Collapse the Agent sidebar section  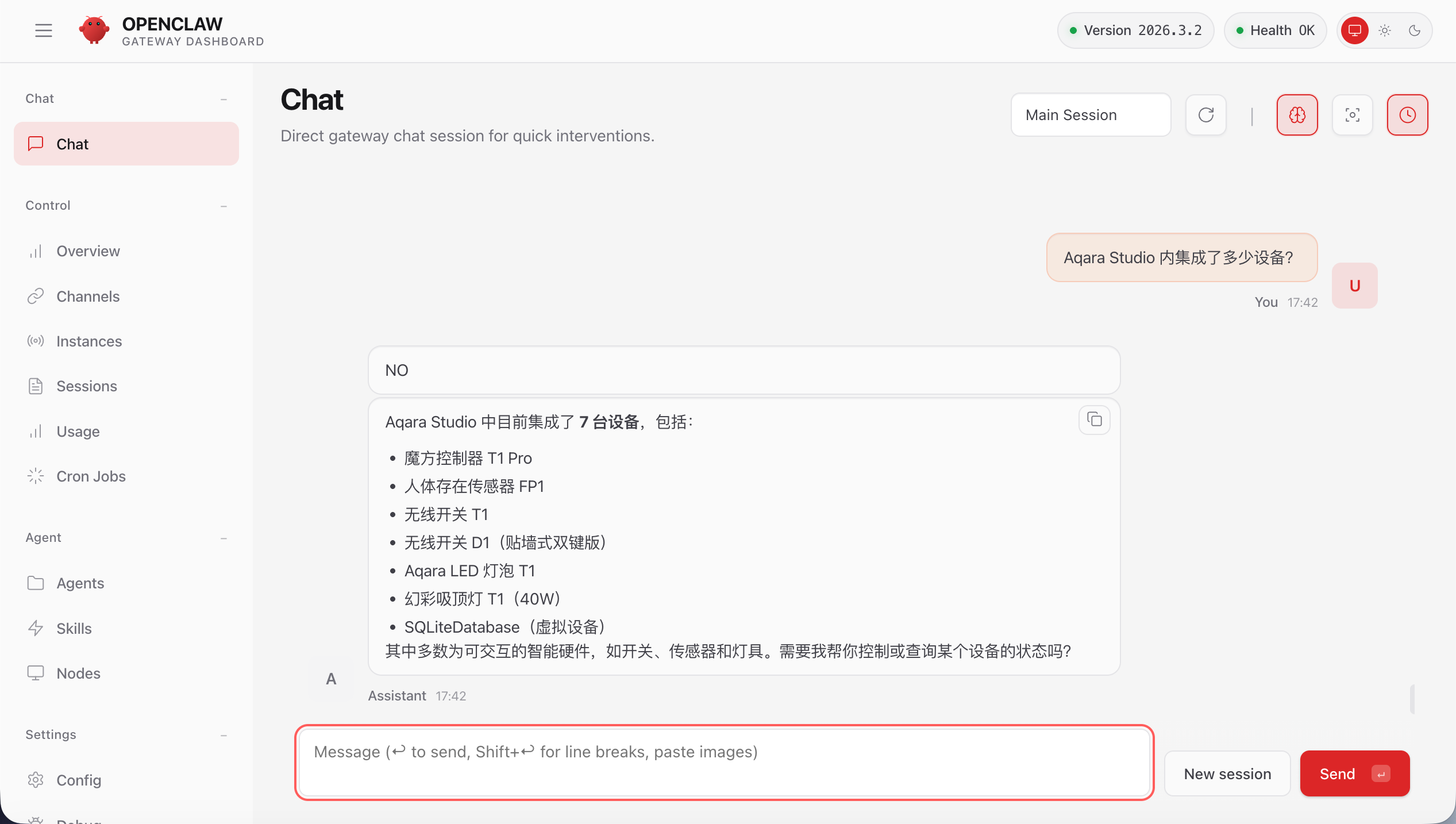tap(224, 538)
